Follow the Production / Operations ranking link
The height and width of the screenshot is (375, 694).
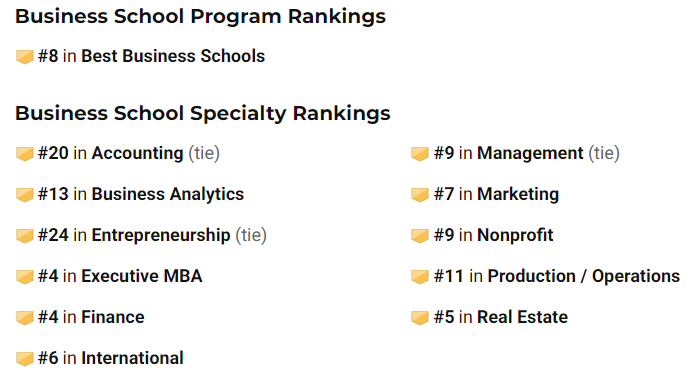coord(584,276)
